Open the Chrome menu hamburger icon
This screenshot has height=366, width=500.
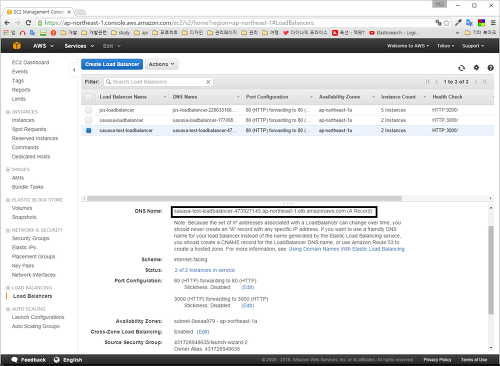(493, 23)
